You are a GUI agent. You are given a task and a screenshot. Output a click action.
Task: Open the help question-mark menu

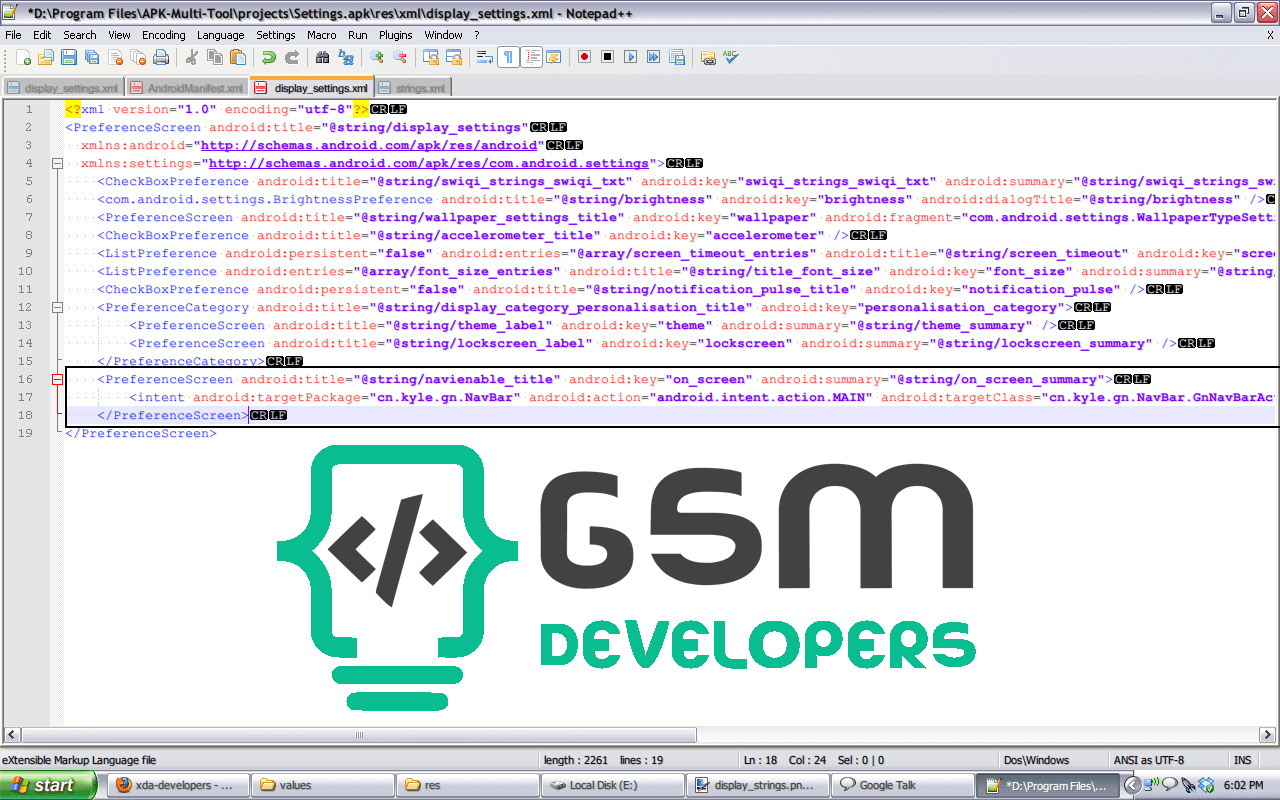click(477, 35)
